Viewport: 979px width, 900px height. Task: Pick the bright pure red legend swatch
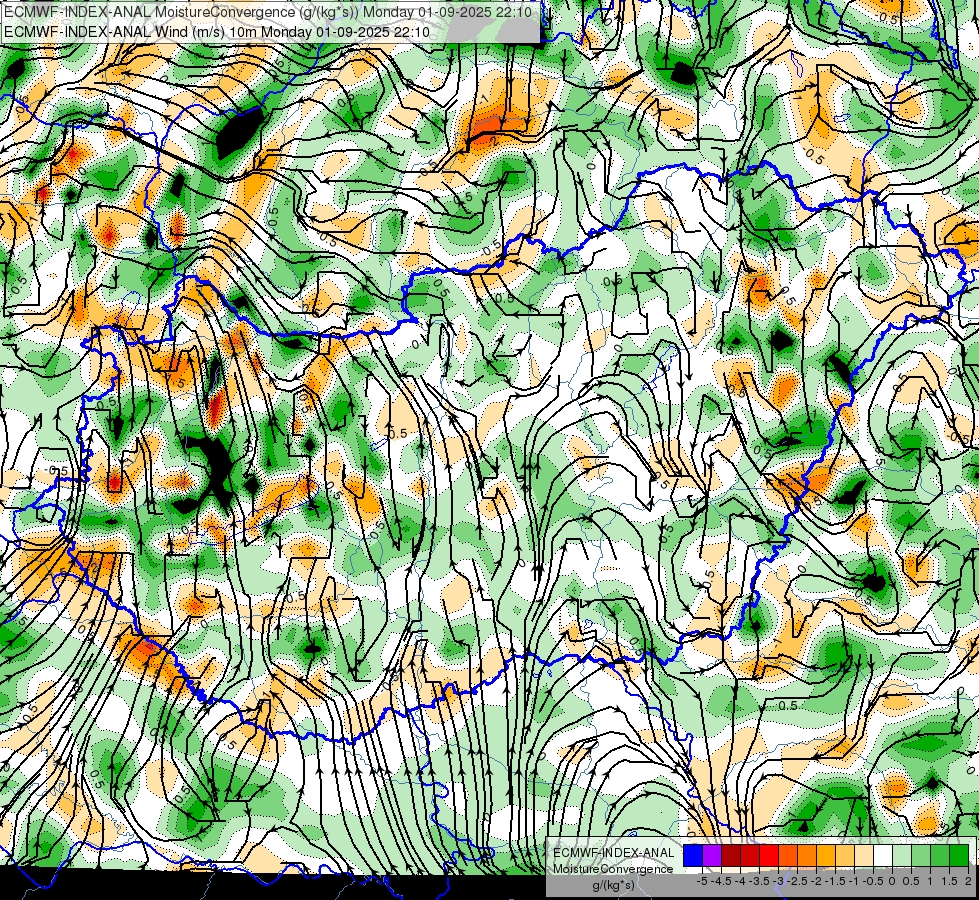tap(769, 856)
